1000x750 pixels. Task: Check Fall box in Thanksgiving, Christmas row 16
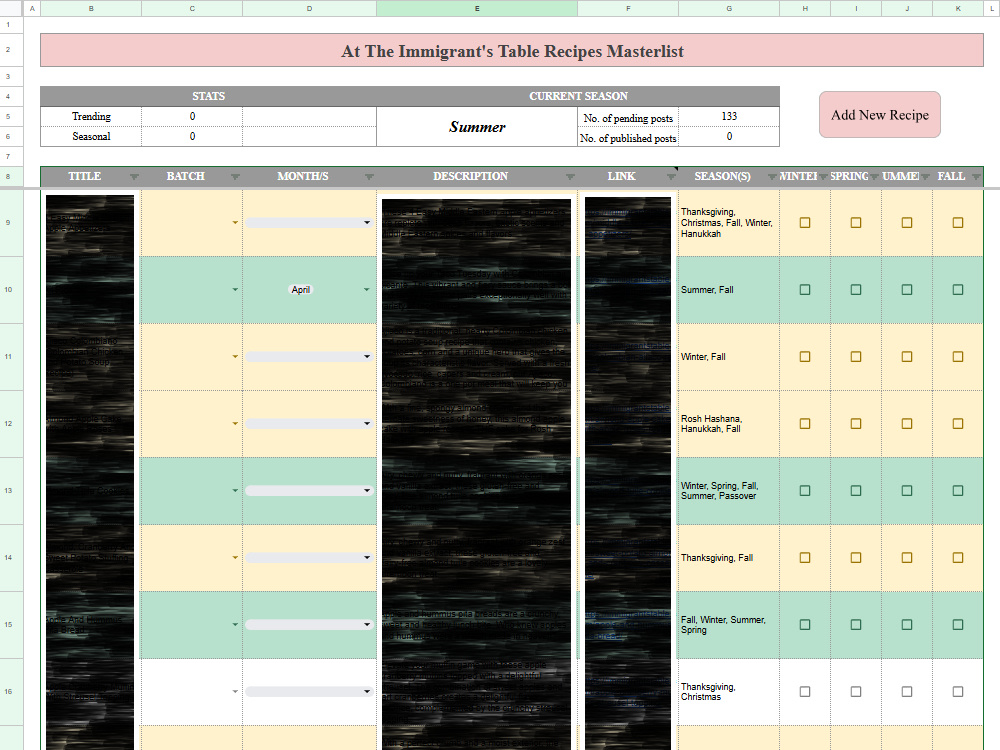coord(958,691)
